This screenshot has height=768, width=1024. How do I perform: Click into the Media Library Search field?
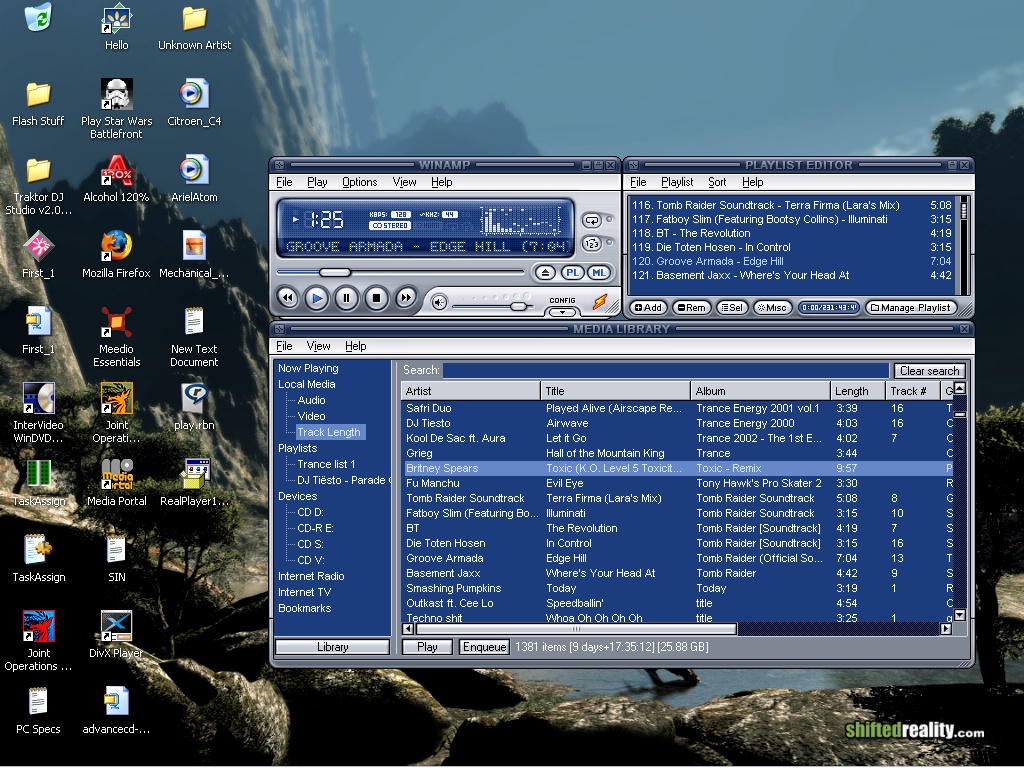(665, 370)
